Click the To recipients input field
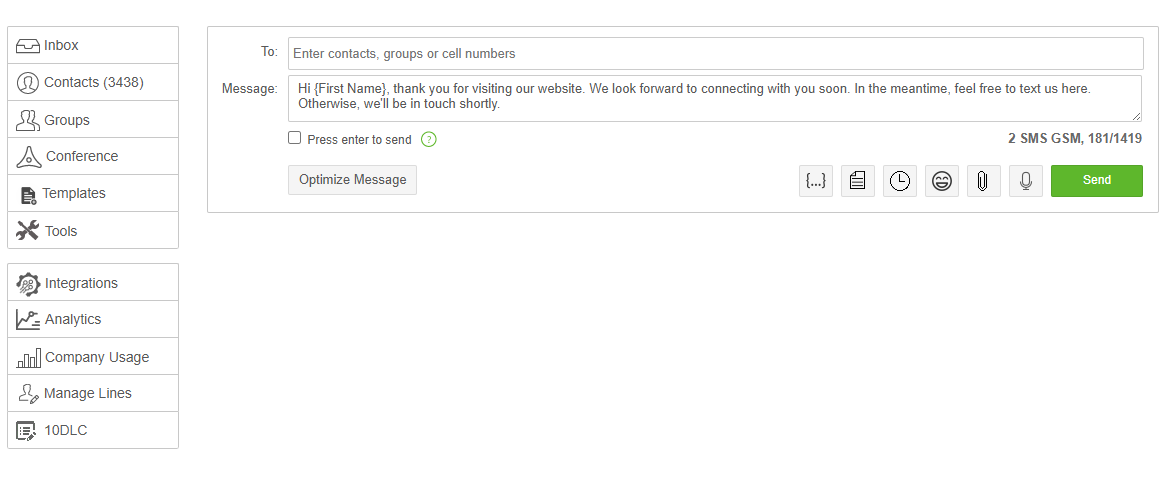Image resolution: width=1162 pixels, height=485 pixels. 715,53
